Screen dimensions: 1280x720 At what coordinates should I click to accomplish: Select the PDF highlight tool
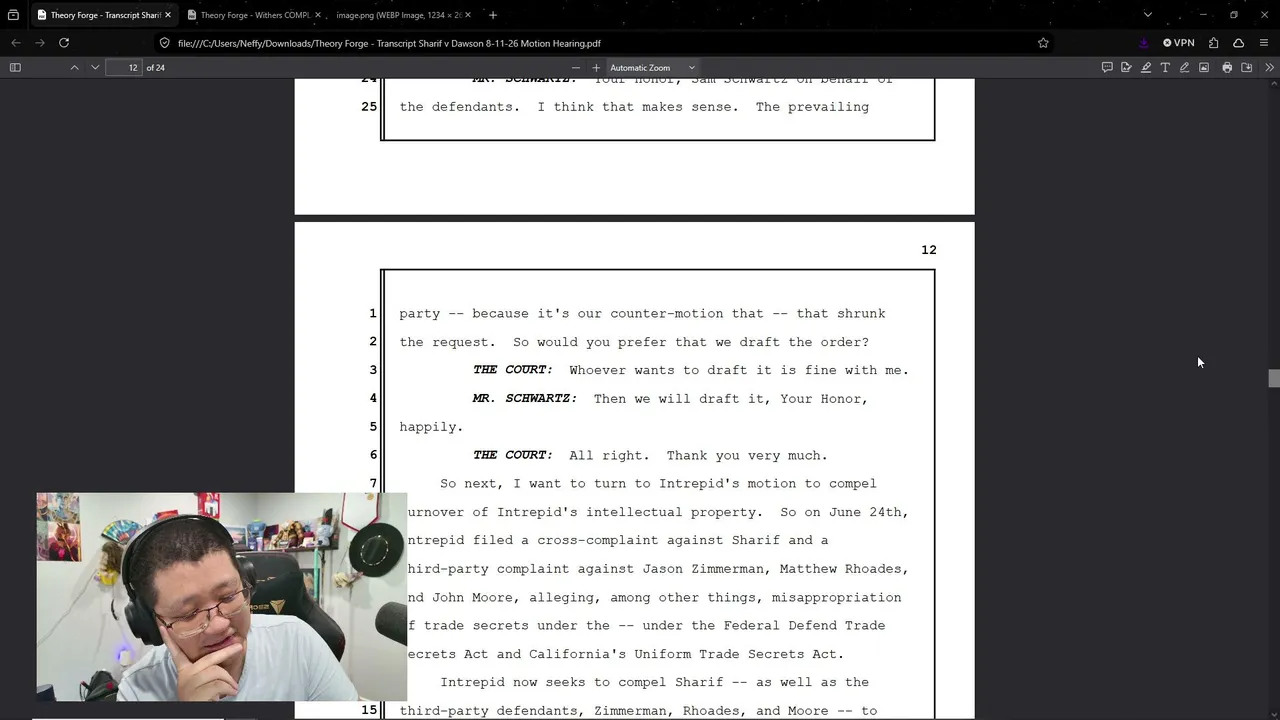pyautogui.click(x=1146, y=68)
